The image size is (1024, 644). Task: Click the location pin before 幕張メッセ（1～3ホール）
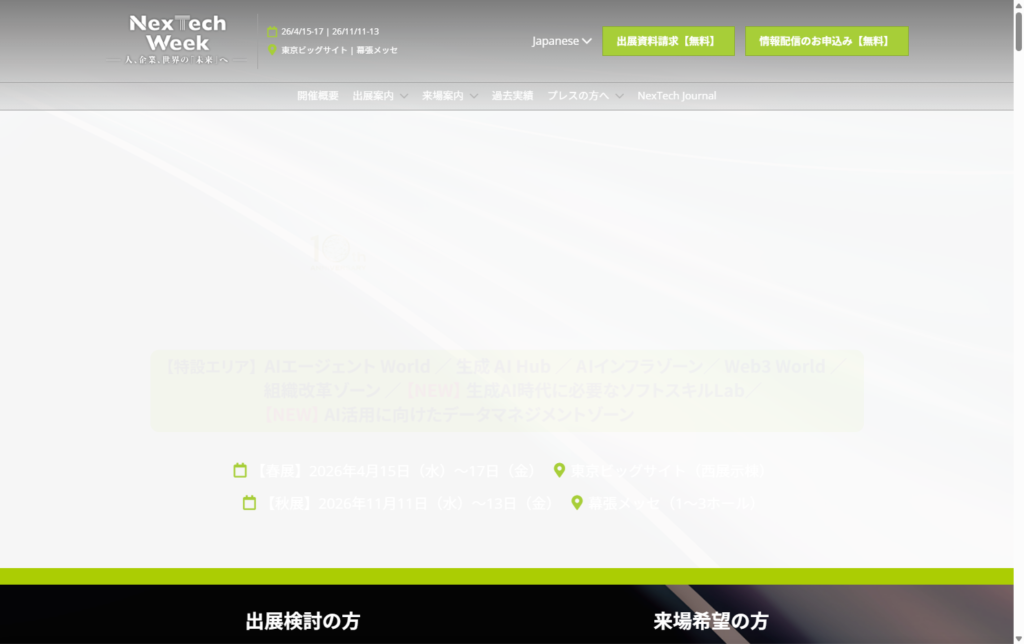point(577,503)
